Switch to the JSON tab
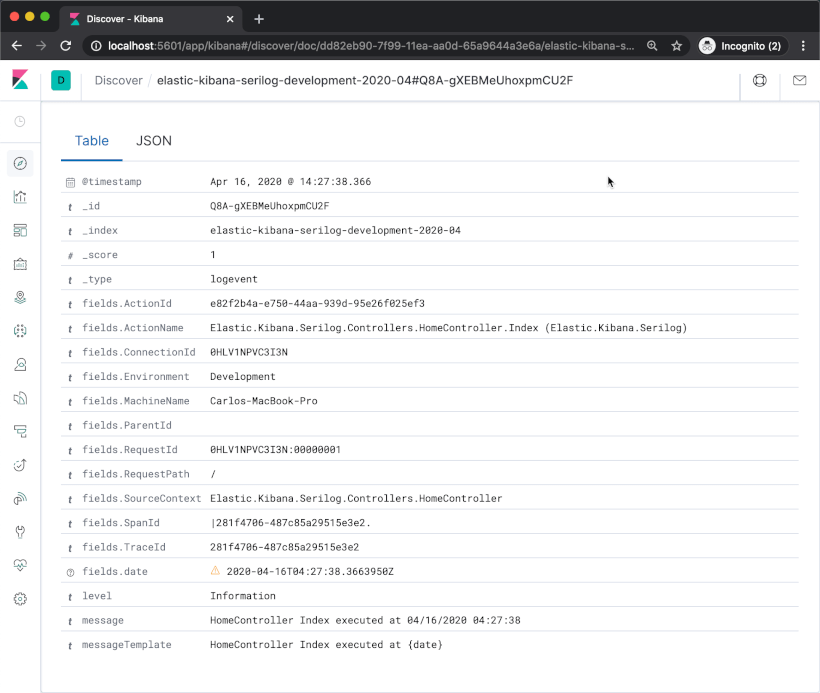 click(x=154, y=141)
